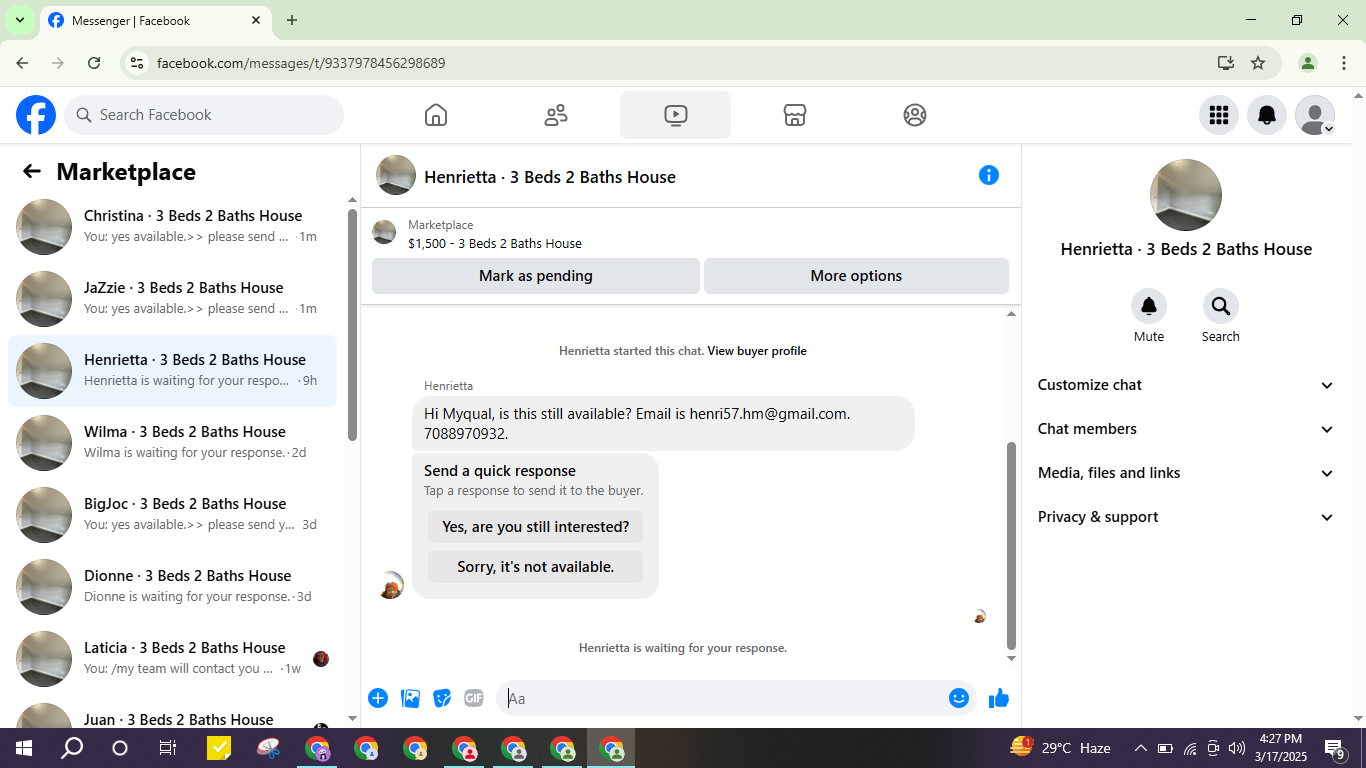1366x768 pixels.
Task: Expand the Privacy & support section
Action: (x=1186, y=517)
